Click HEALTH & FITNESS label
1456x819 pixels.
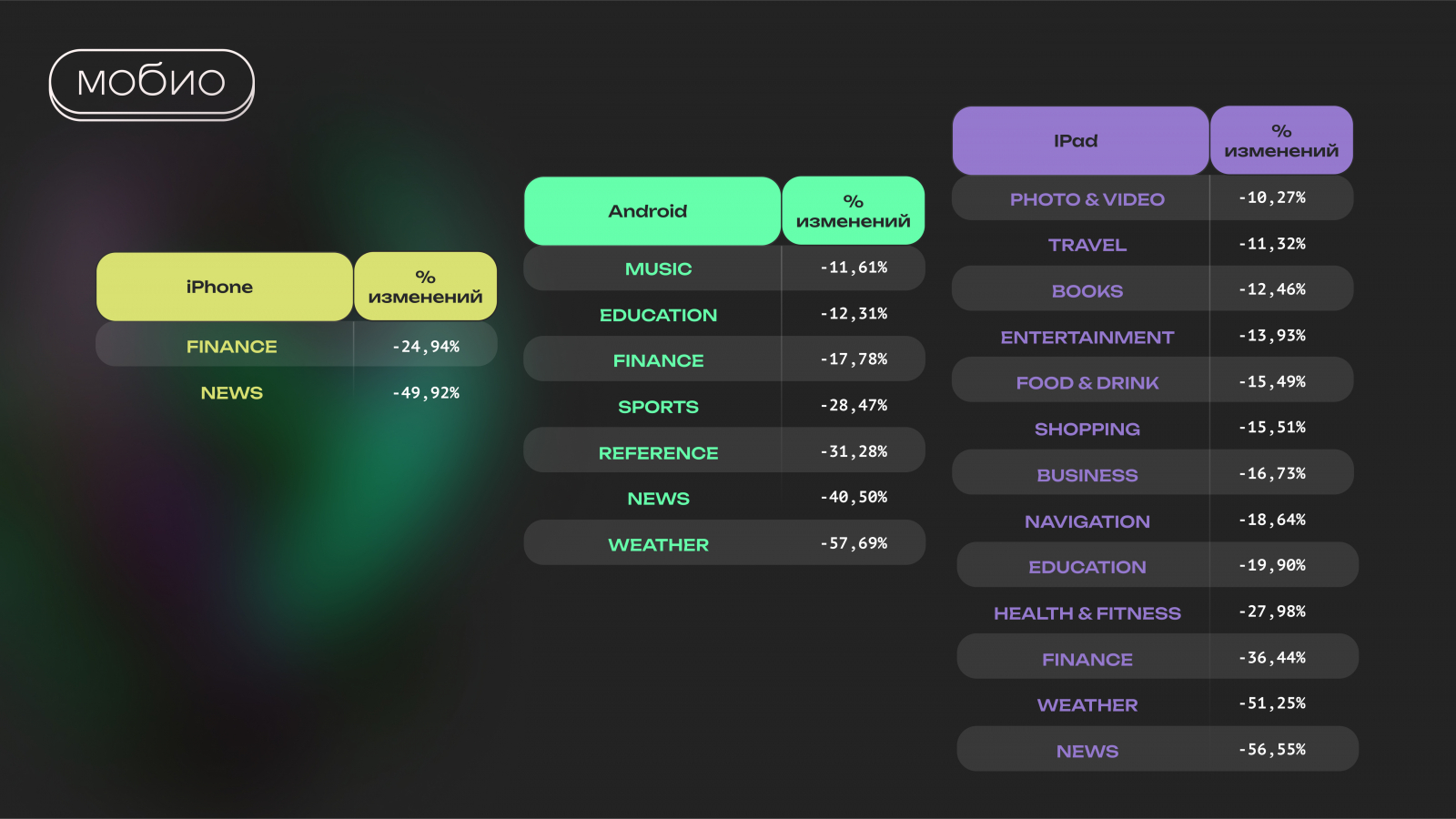point(1087,613)
